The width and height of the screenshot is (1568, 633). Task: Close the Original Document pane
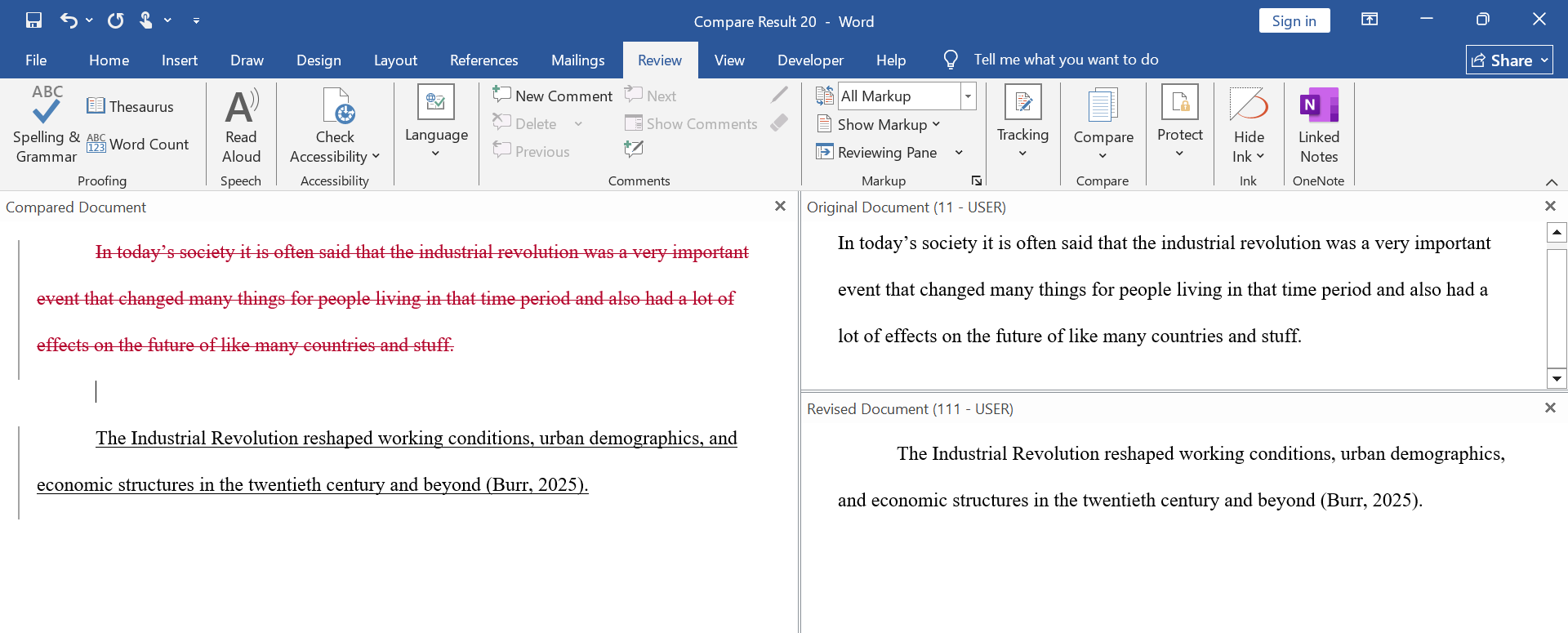[x=1550, y=206]
